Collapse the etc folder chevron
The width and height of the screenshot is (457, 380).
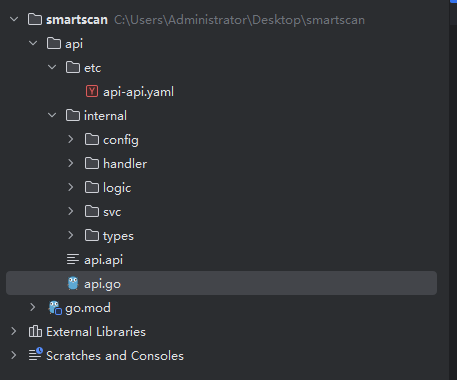52,67
